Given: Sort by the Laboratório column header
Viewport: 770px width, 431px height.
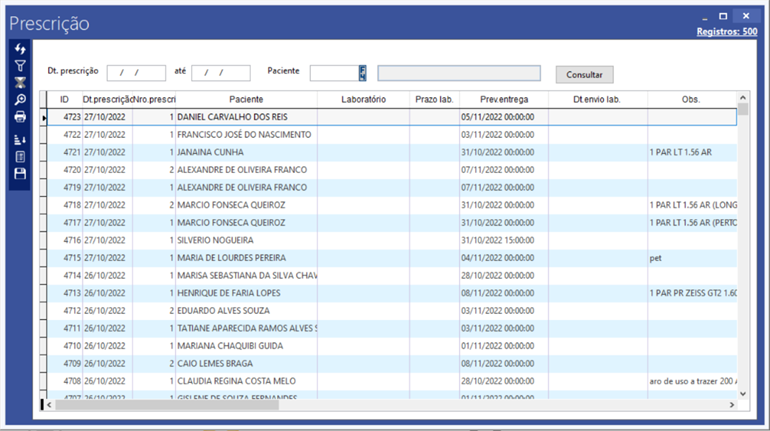Looking at the screenshot, I should click(x=363, y=99).
